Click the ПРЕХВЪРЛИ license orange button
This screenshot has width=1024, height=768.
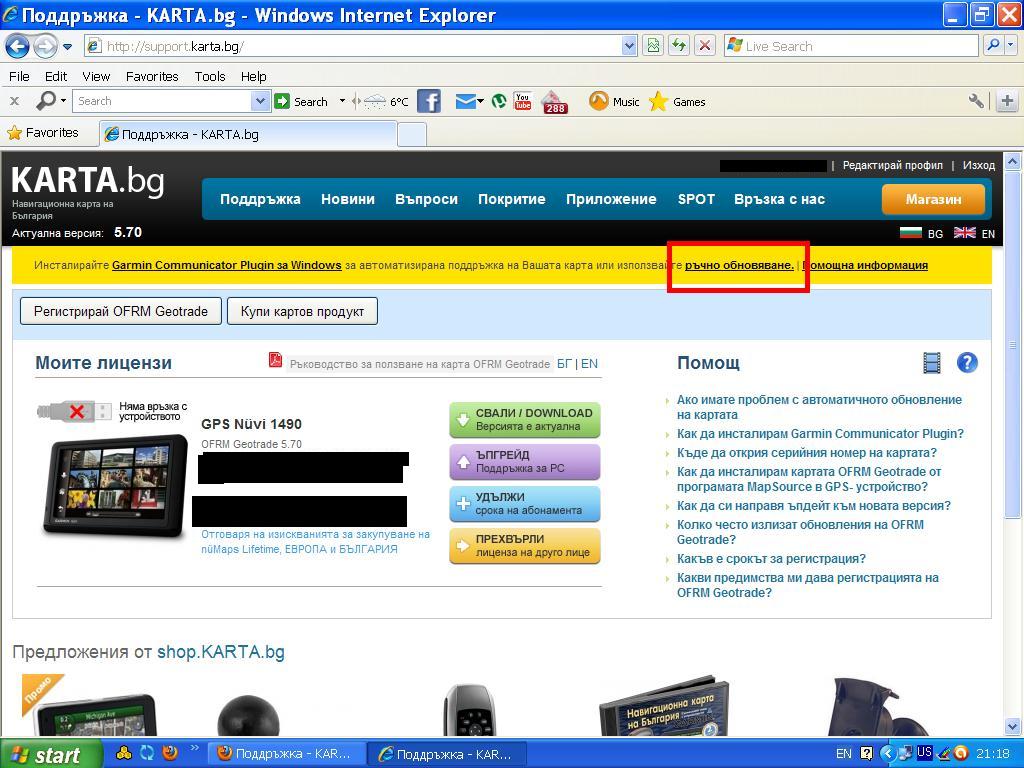(524, 545)
